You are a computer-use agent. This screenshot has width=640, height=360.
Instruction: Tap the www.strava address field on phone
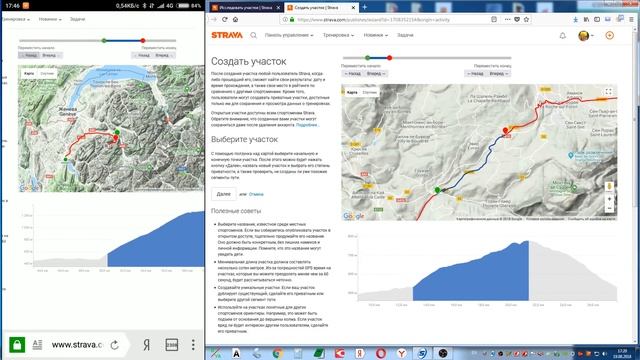(77, 345)
